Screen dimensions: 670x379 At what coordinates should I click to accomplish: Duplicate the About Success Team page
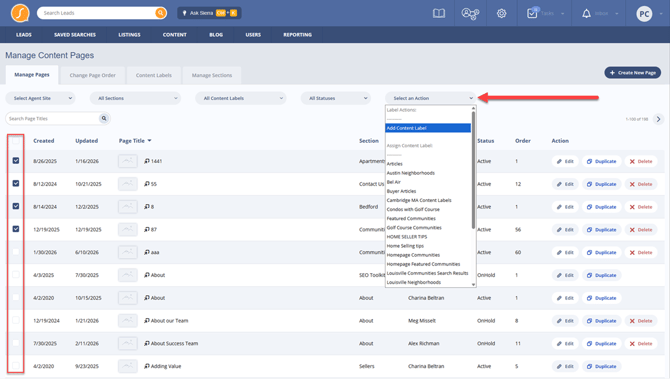pos(601,344)
